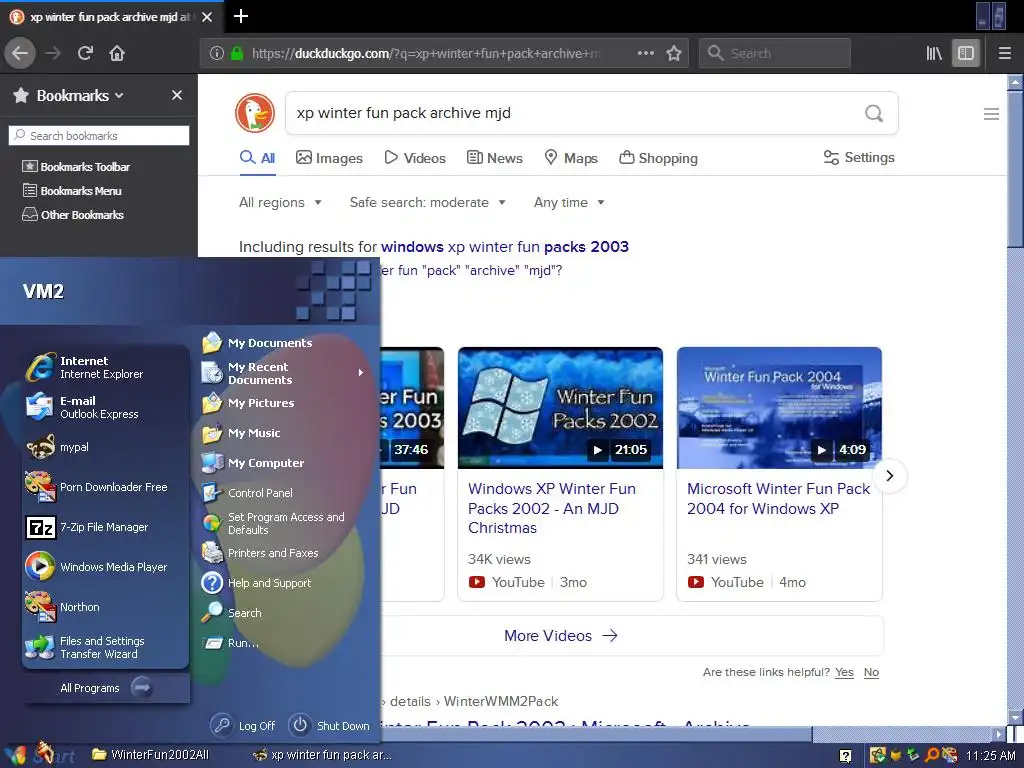Switch to News results tab
The image size is (1024, 768).
(494, 158)
